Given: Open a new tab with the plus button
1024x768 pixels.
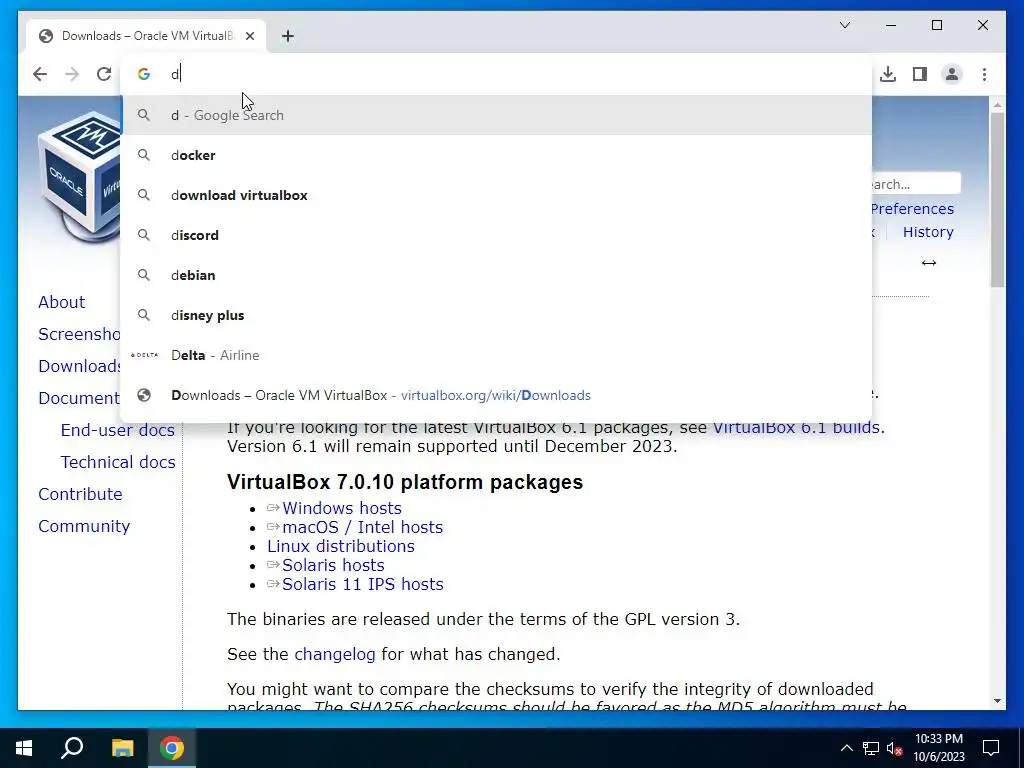Looking at the screenshot, I should tap(288, 36).
